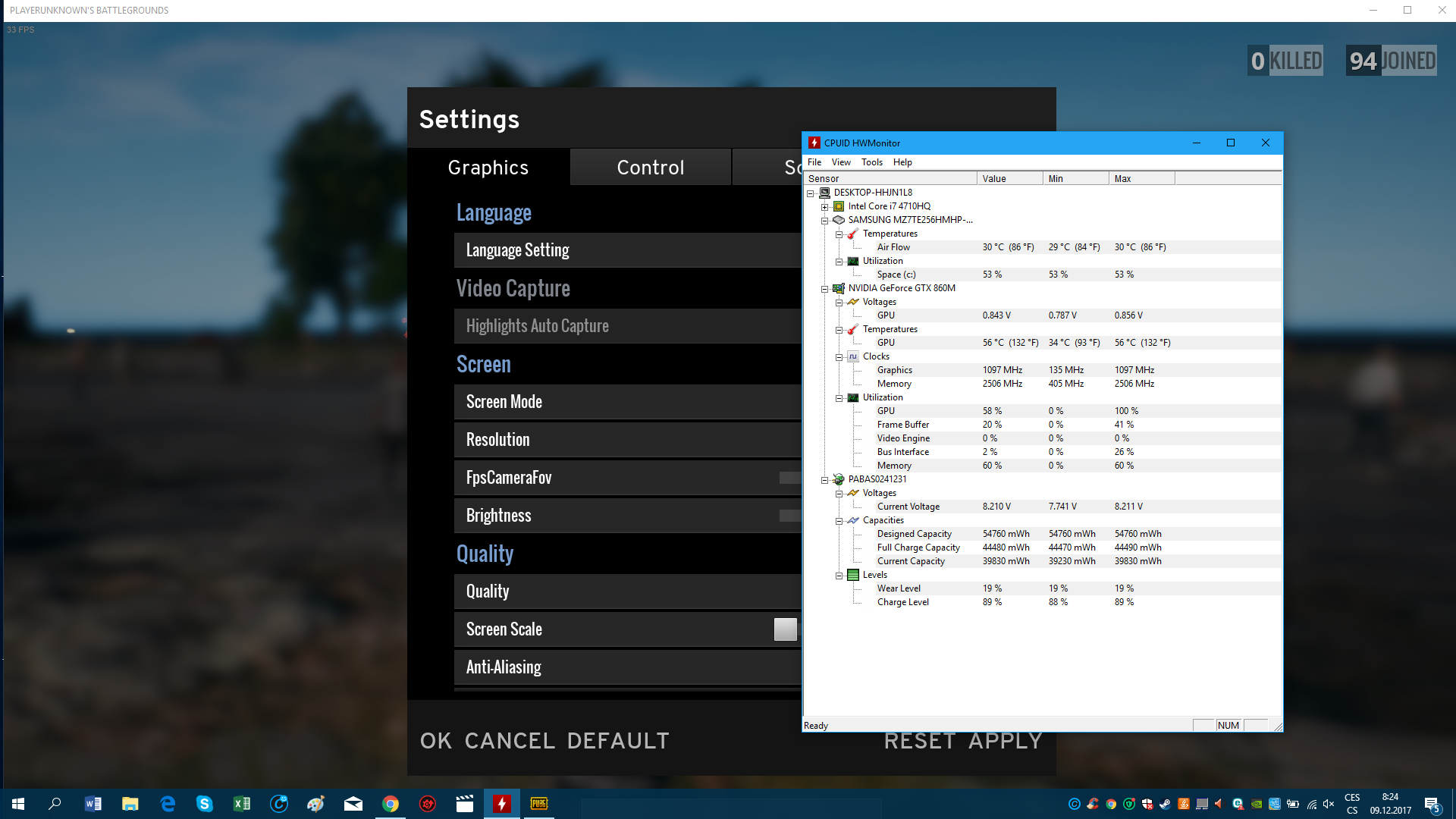Viewport: 1456px width, 819px height.
Task: Open ESET tray icon
Action: [x=1238, y=804]
